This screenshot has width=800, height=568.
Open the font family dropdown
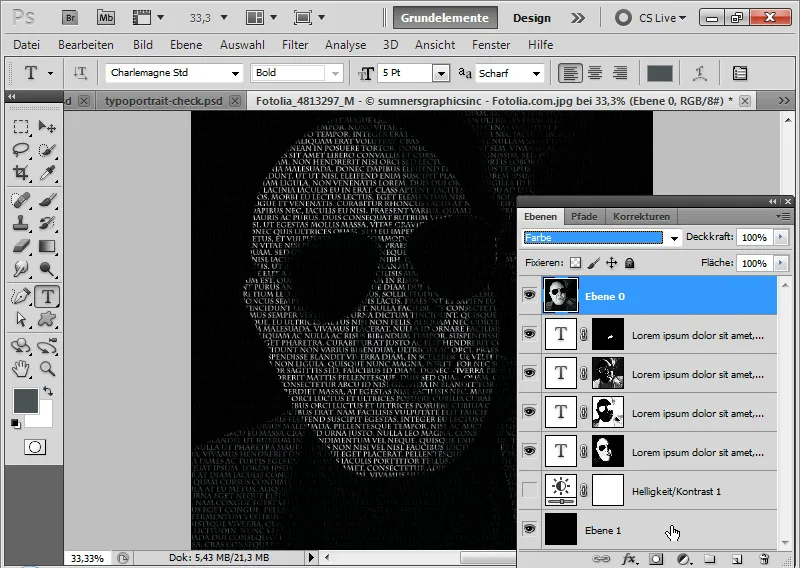pos(235,73)
